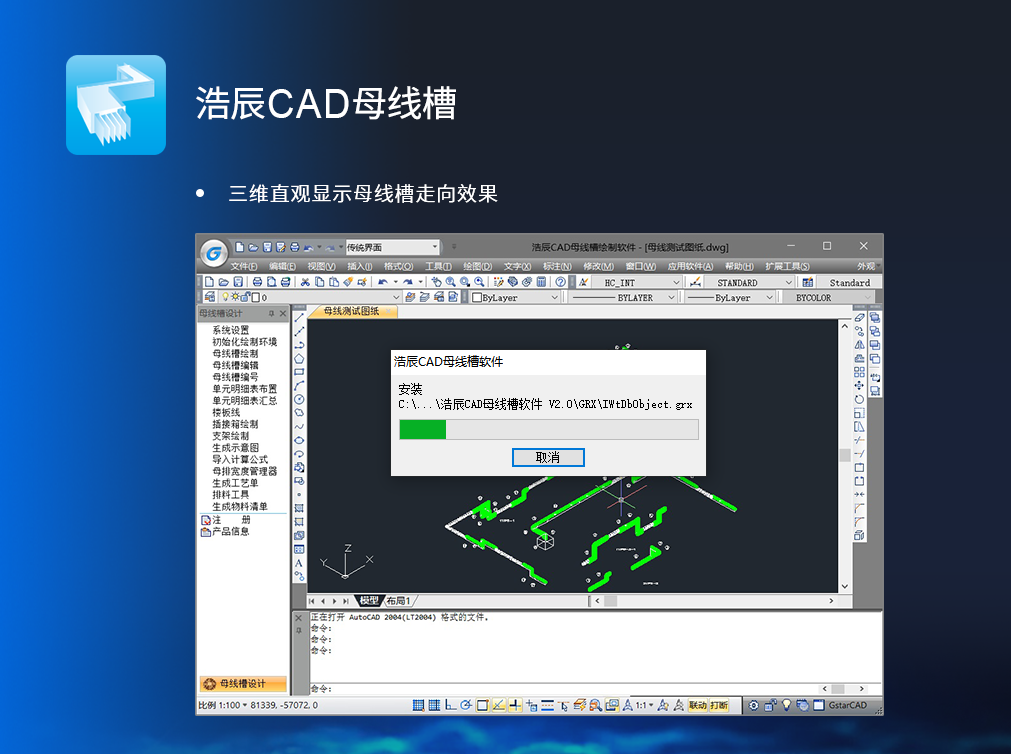Toggle Object Snap in status bar

click(482, 705)
